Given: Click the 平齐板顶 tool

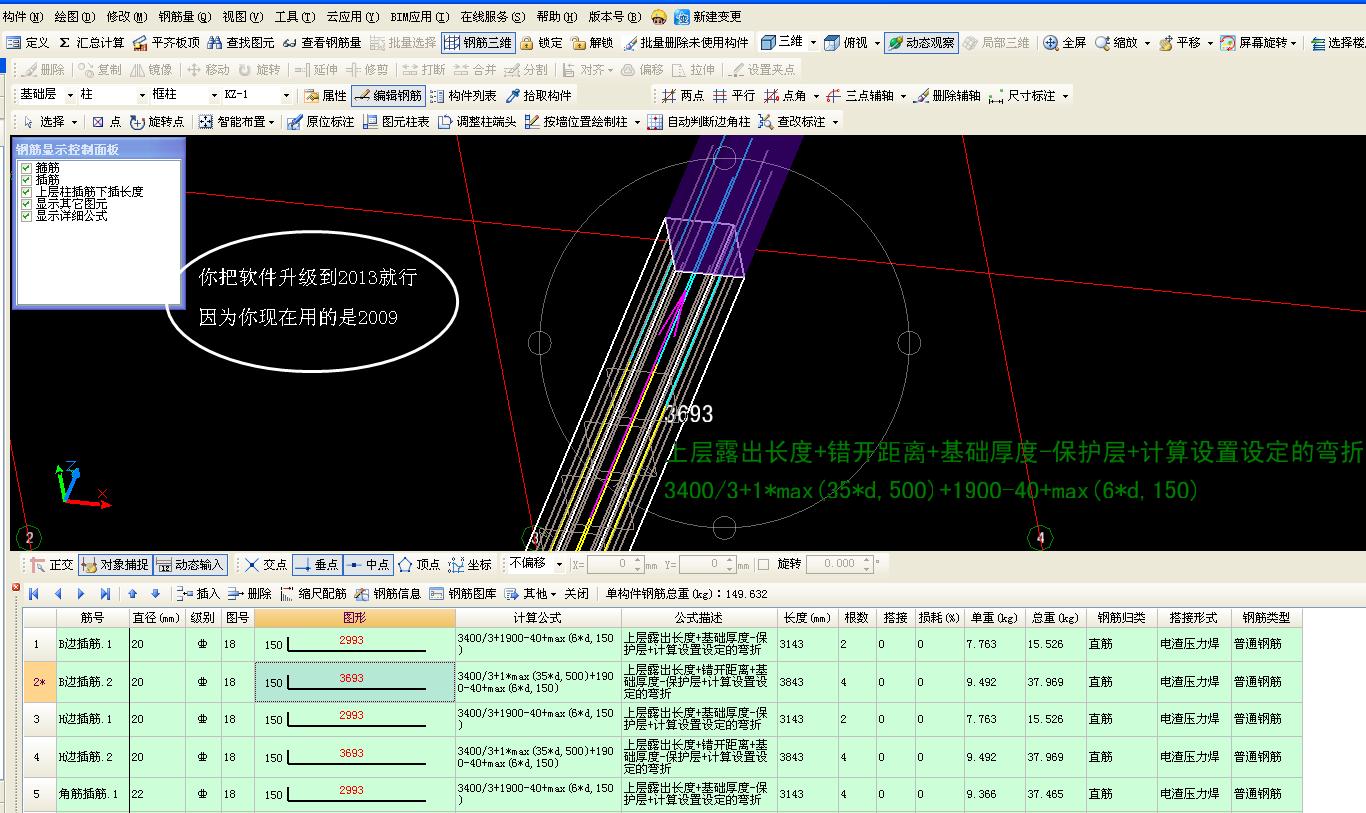Looking at the screenshot, I should coord(166,43).
